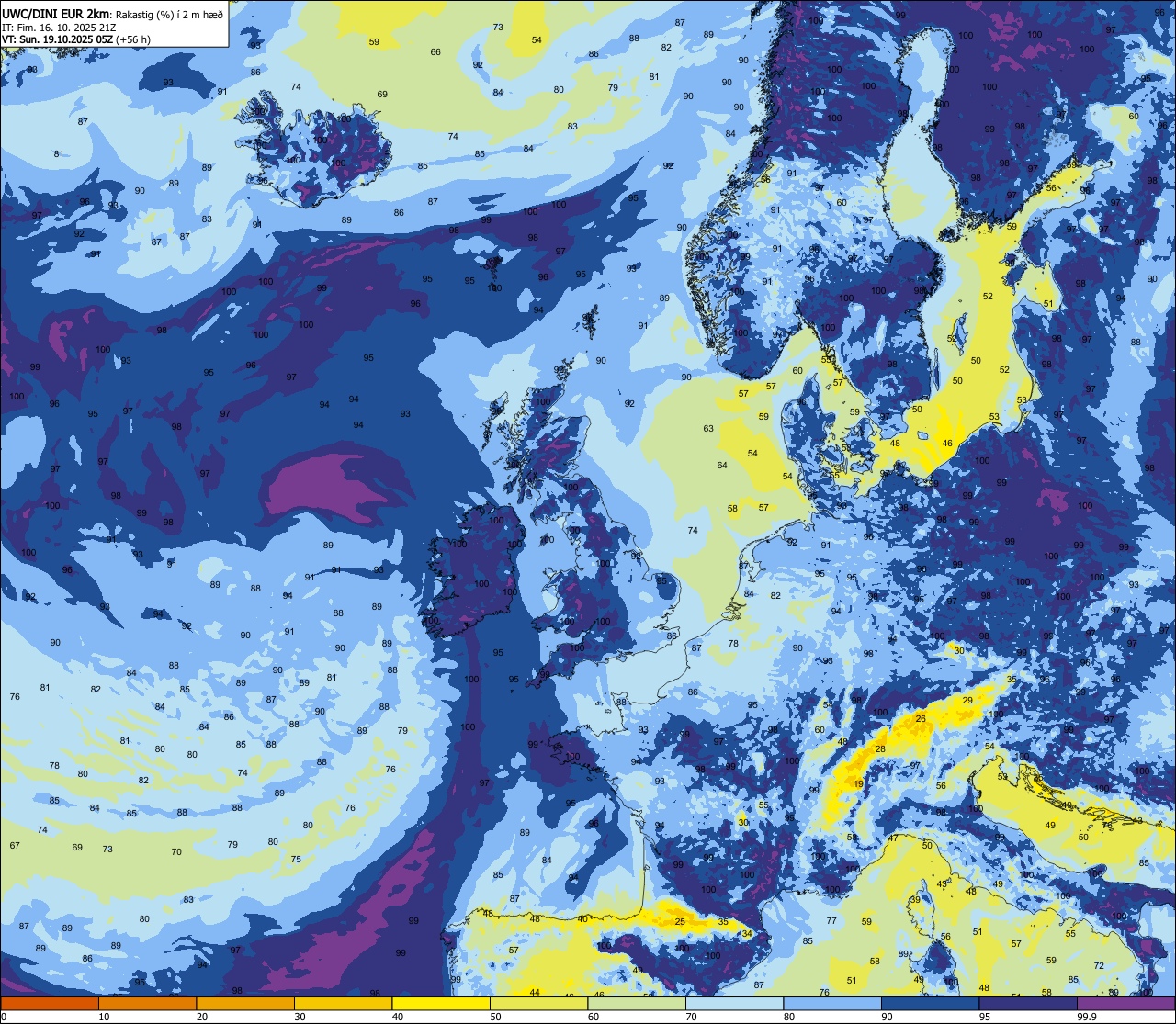Click the legend scale label '99.9'
1176x1024 pixels.
(x=1087, y=1017)
